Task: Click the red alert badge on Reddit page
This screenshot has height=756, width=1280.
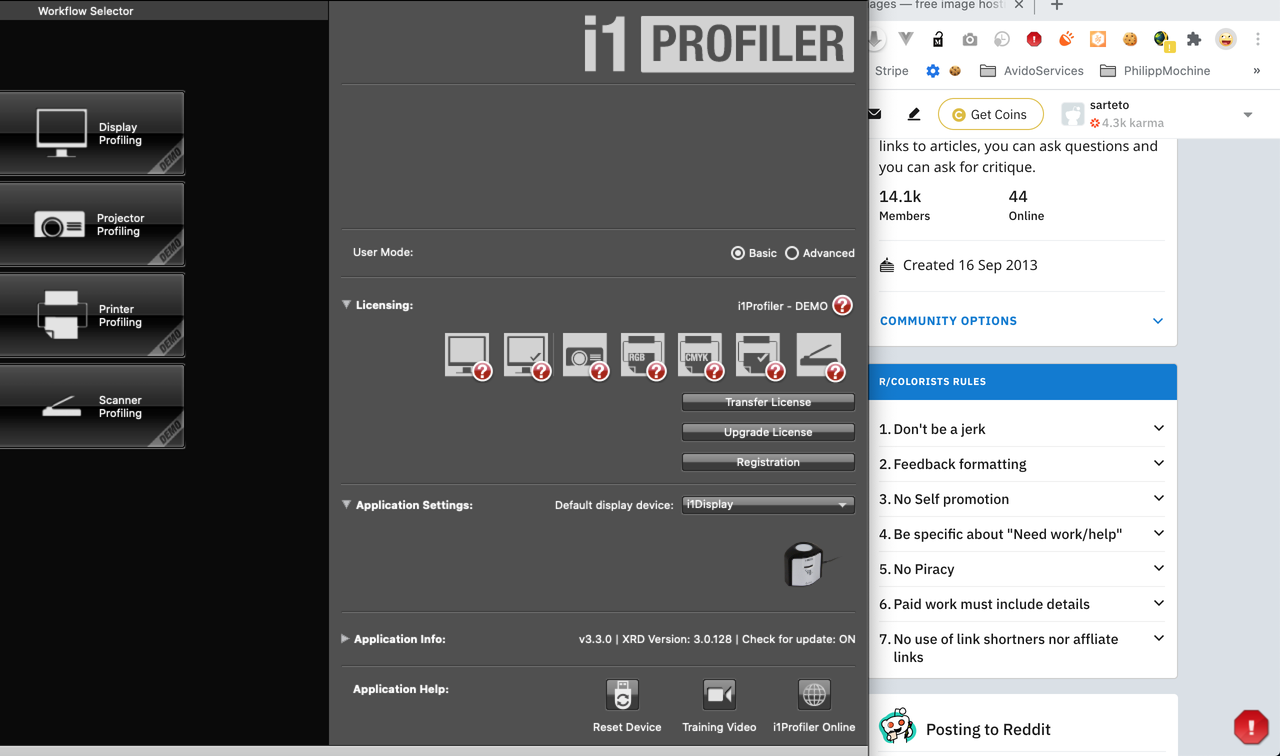Action: pos(1251,727)
